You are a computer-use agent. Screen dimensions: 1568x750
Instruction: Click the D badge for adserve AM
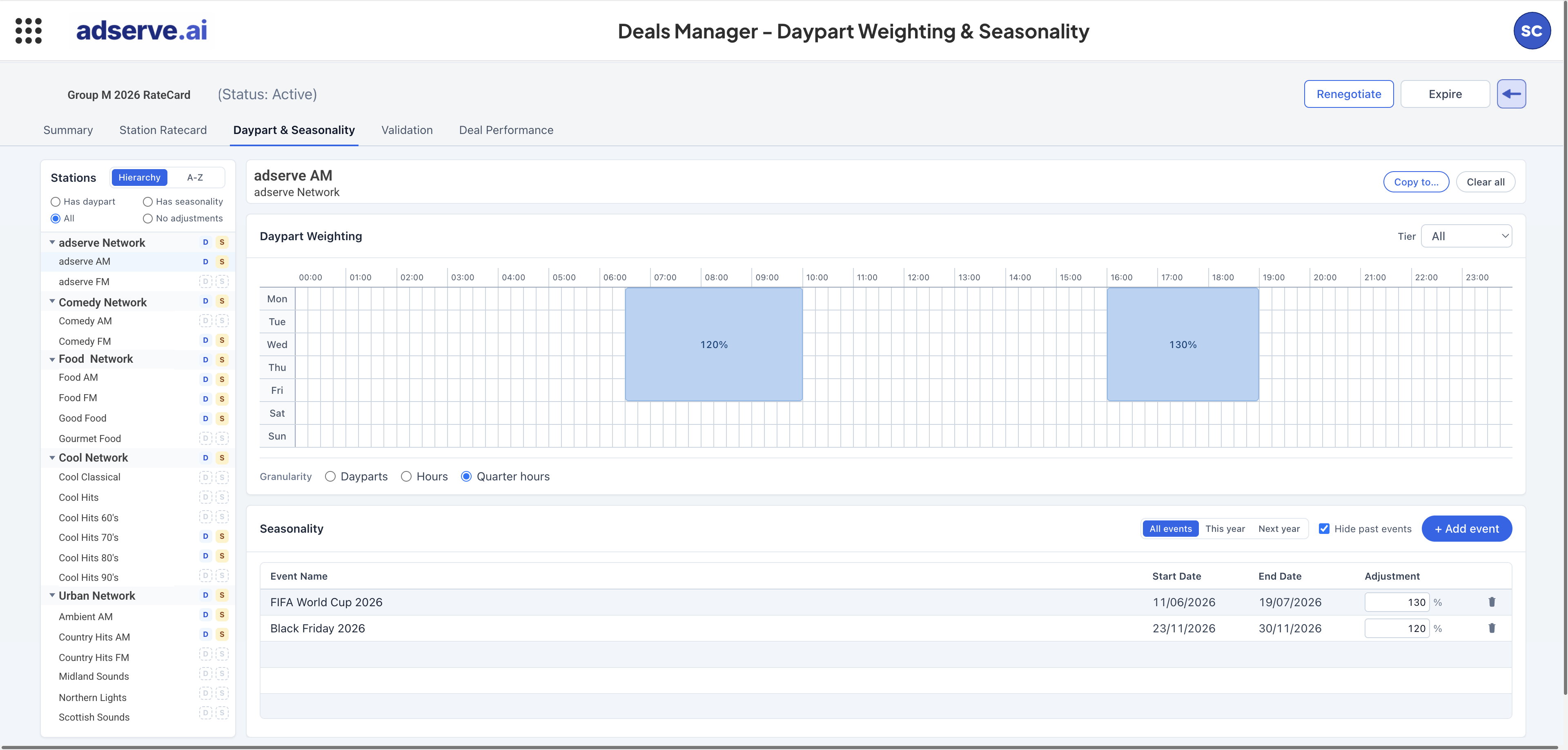click(x=206, y=262)
